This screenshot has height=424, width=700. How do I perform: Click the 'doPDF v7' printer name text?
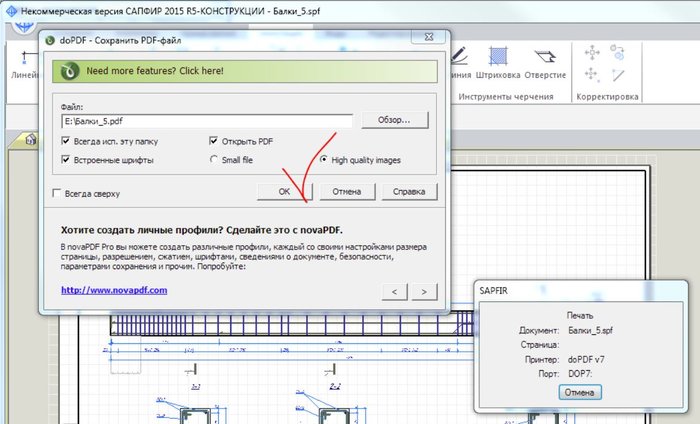(x=586, y=359)
